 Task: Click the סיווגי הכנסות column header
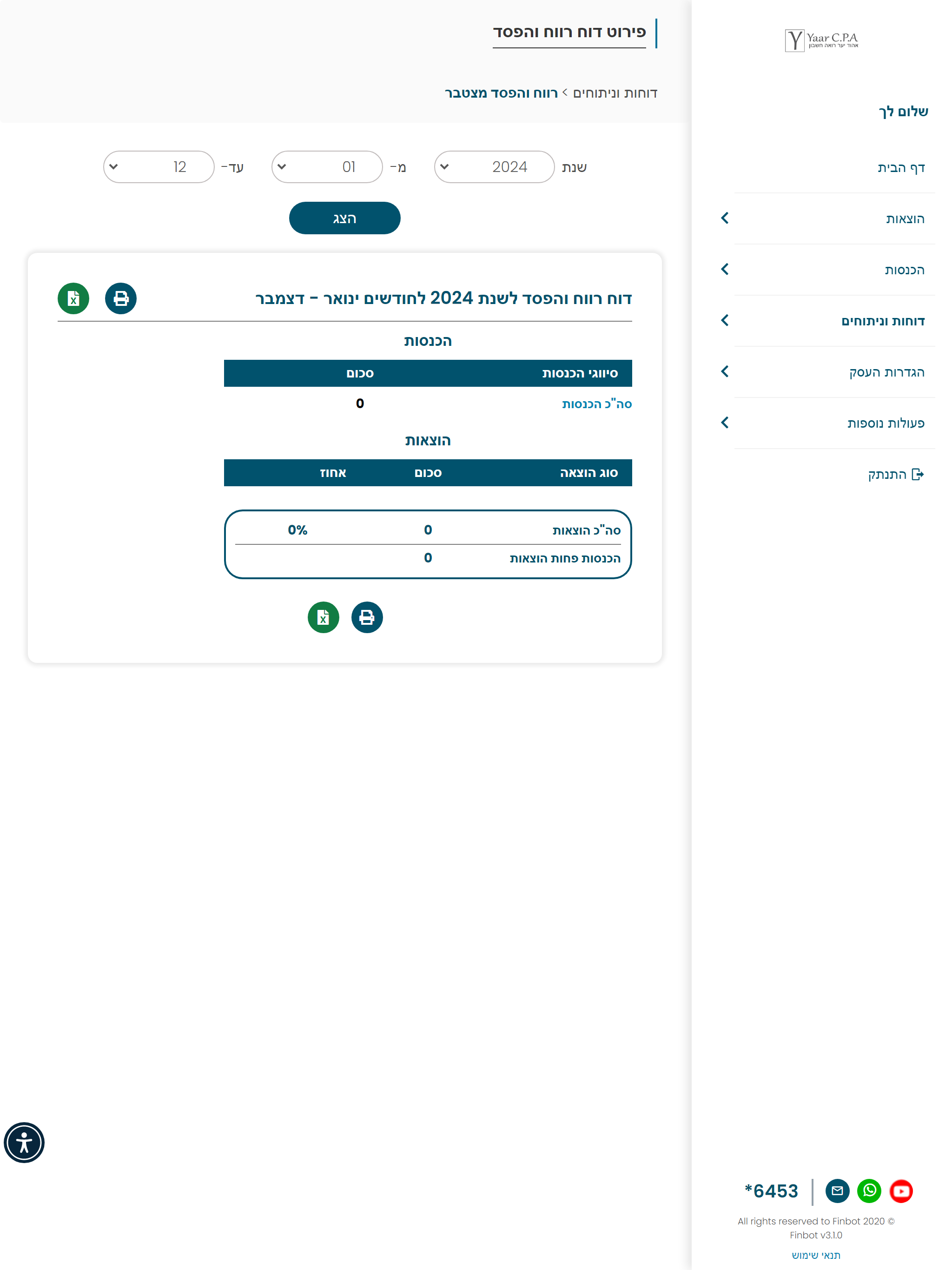(579, 373)
